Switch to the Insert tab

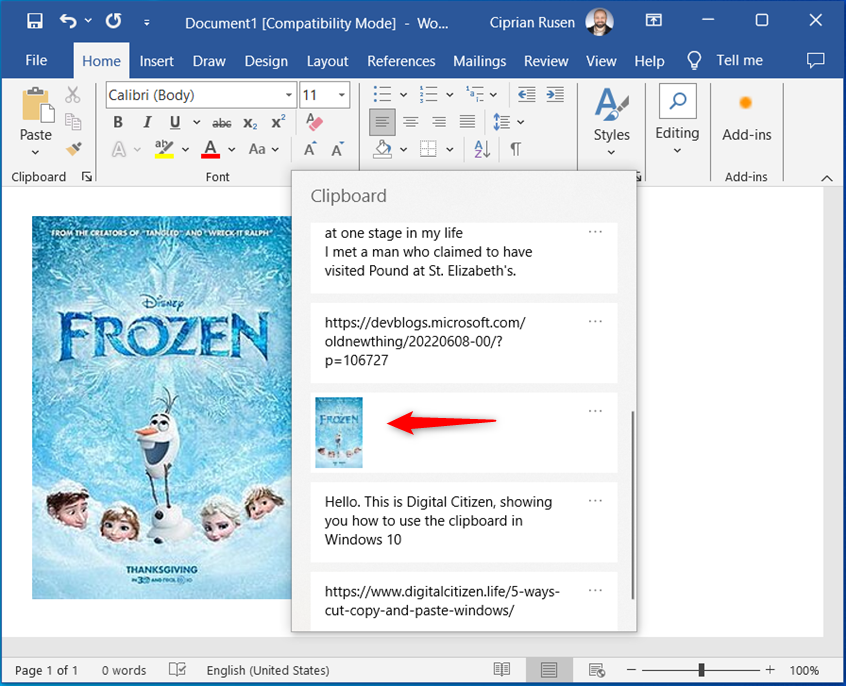[156, 60]
